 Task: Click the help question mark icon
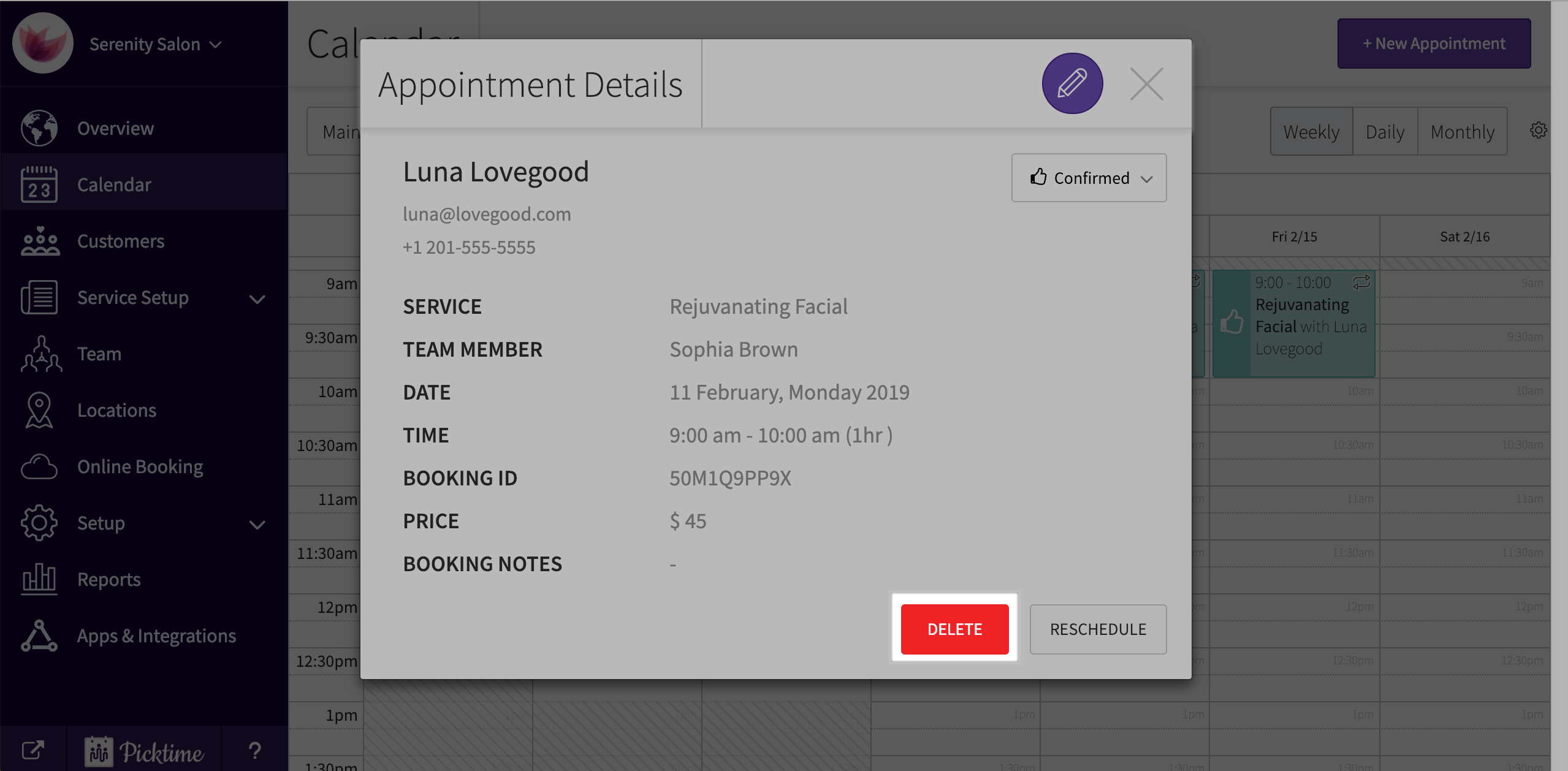click(x=255, y=750)
